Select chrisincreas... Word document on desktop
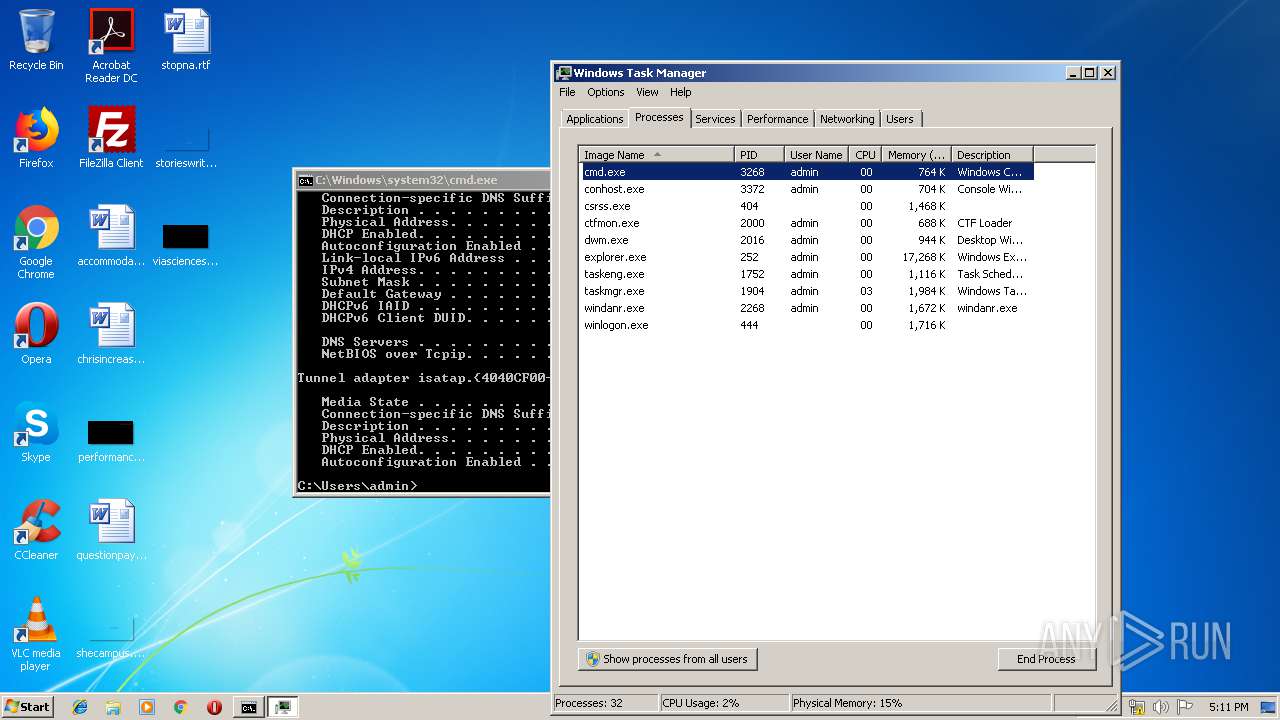The height and width of the screenshot is (720, 1280). coord(111,334)
